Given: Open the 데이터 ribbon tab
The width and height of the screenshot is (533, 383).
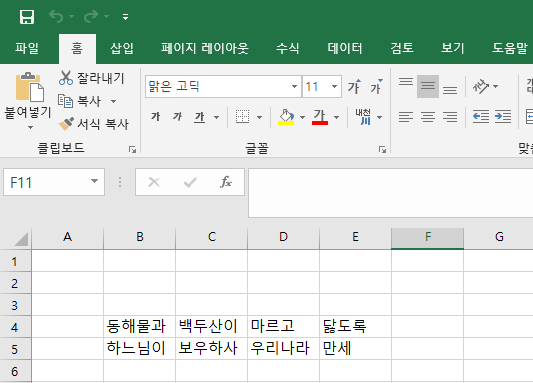Looking at the screenshot, I should coord(345,48).
